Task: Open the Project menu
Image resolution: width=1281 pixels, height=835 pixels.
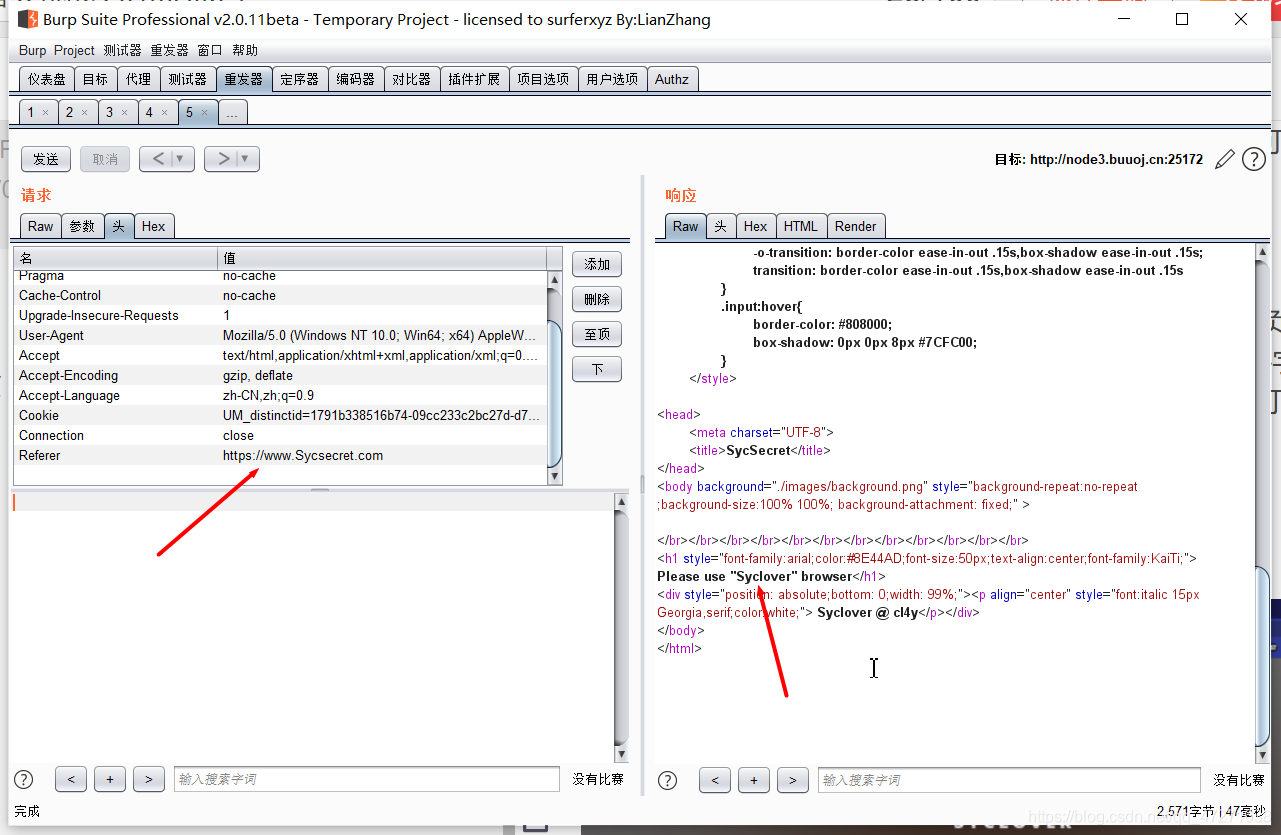Action: (x=74, y=50)
